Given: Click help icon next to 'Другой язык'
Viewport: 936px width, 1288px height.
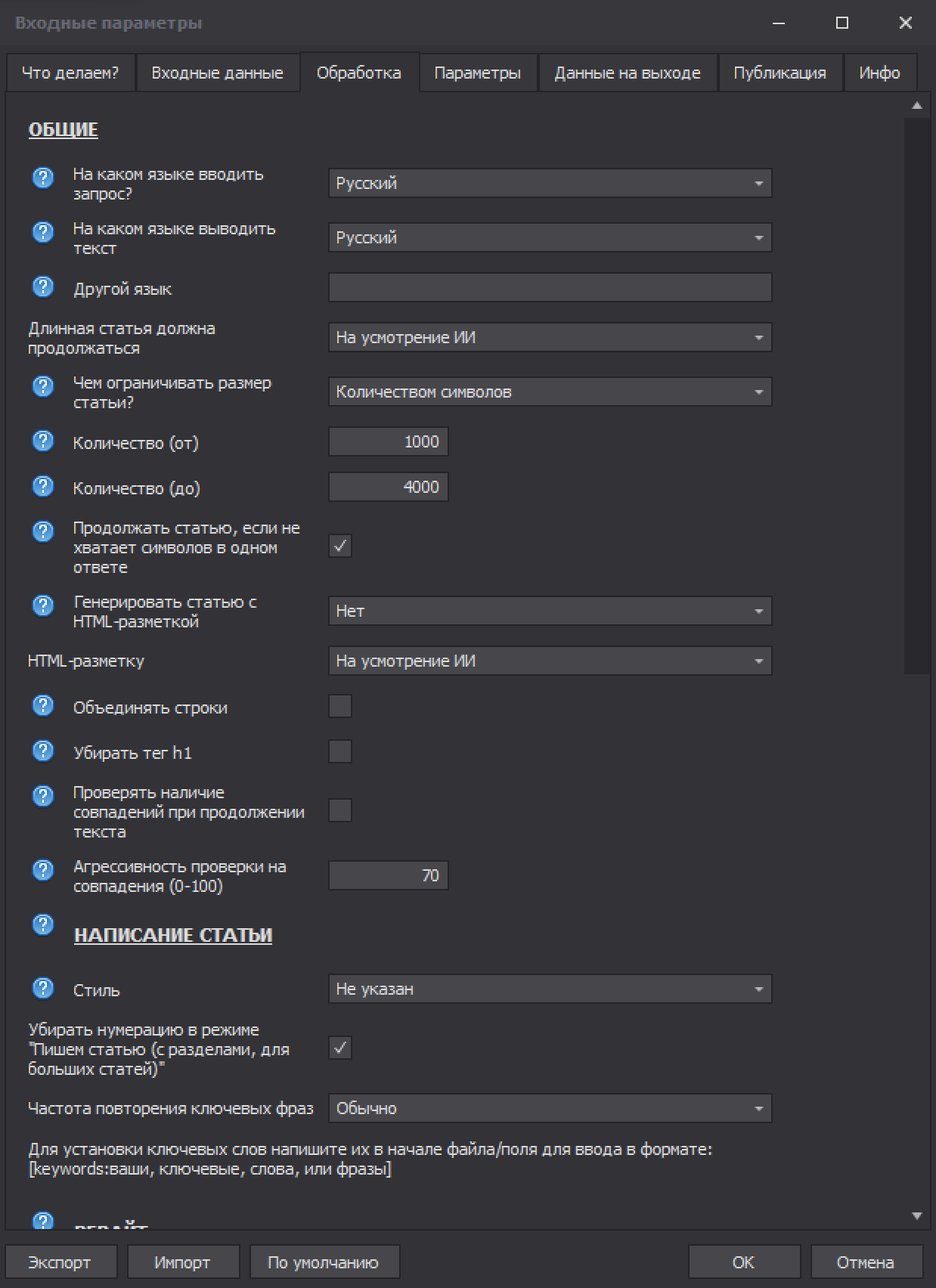Looking at the screenshot, I should pos(43,286).
